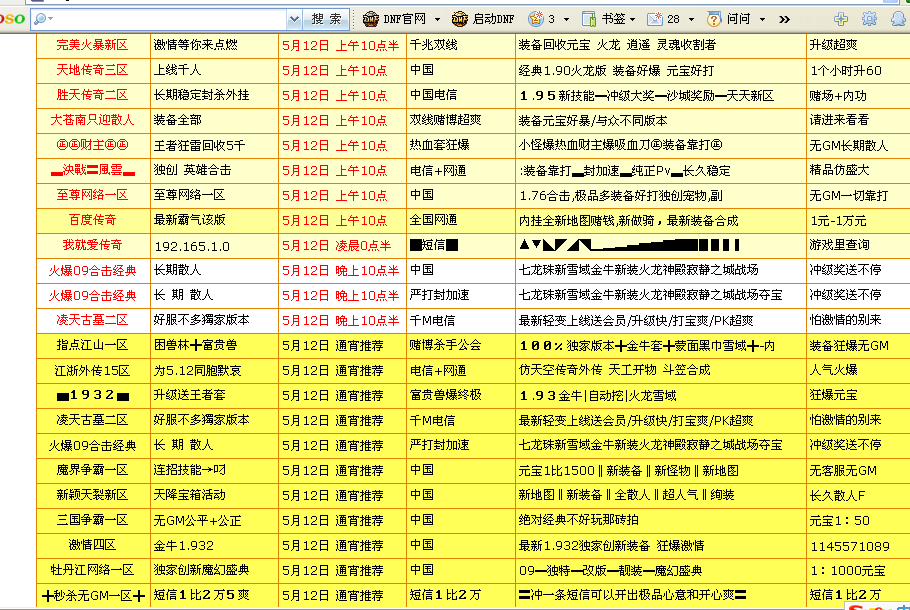
Task: Click the green plus icon in toolbar
Action: pos(841,19)
